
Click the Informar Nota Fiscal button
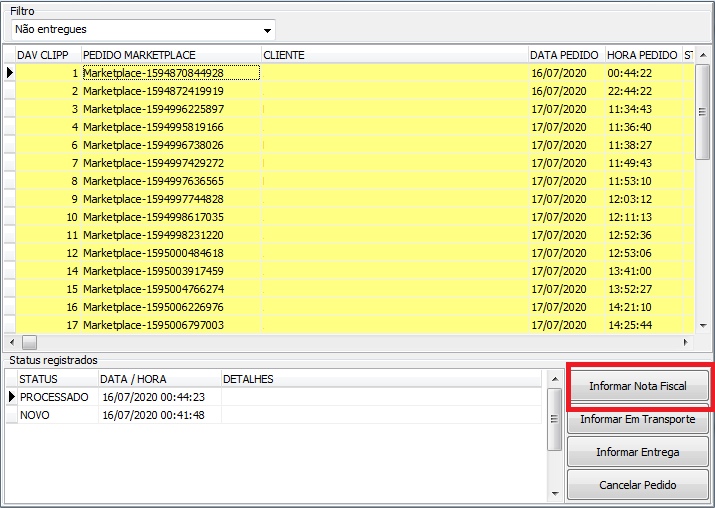(638, 386)
